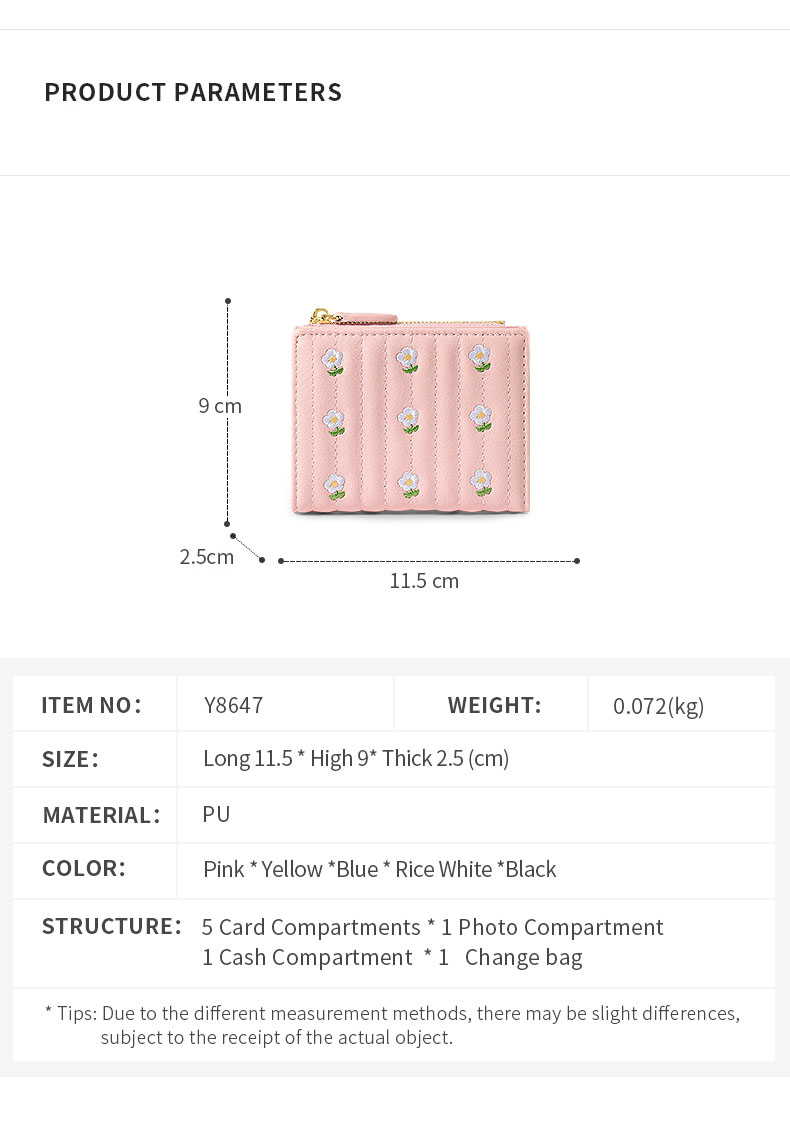Click the 9 cm height label
Viewport: 790px width, 1124px height.
point(220,406)
